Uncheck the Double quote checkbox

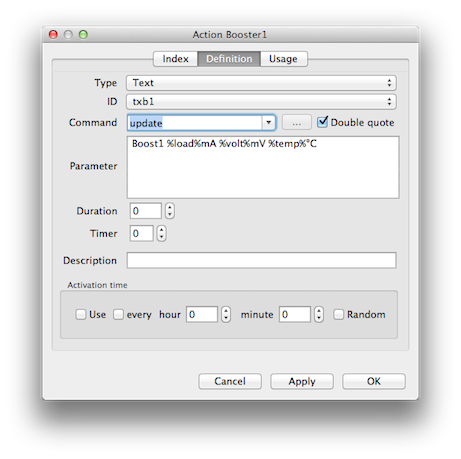point(322,122)
